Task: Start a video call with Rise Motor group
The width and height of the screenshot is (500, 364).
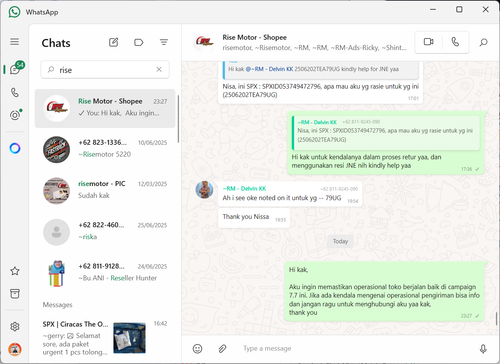Action: coord(428,42)
